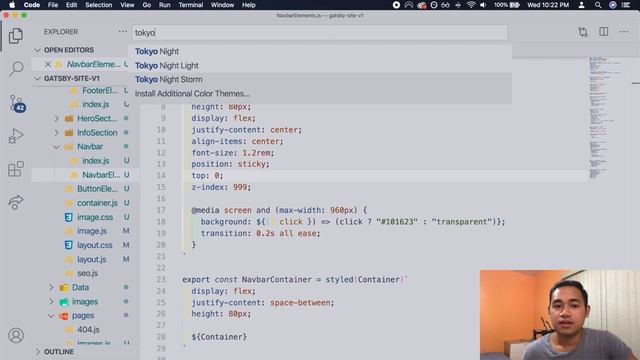
Task: Open the Extensions view
Action: (x=16, y=169)
